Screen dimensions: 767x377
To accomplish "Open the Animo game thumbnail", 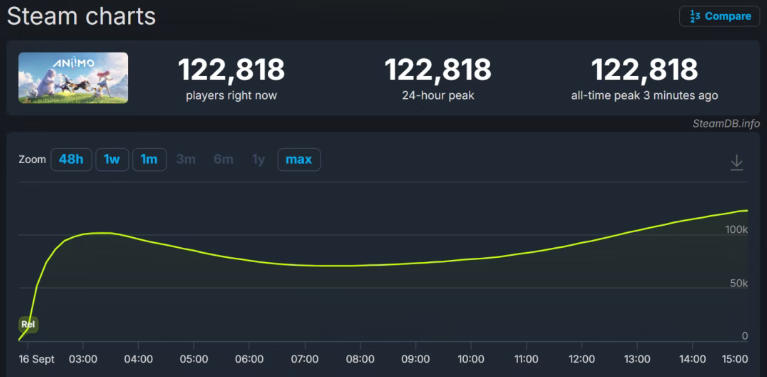I will click(73, 78).
